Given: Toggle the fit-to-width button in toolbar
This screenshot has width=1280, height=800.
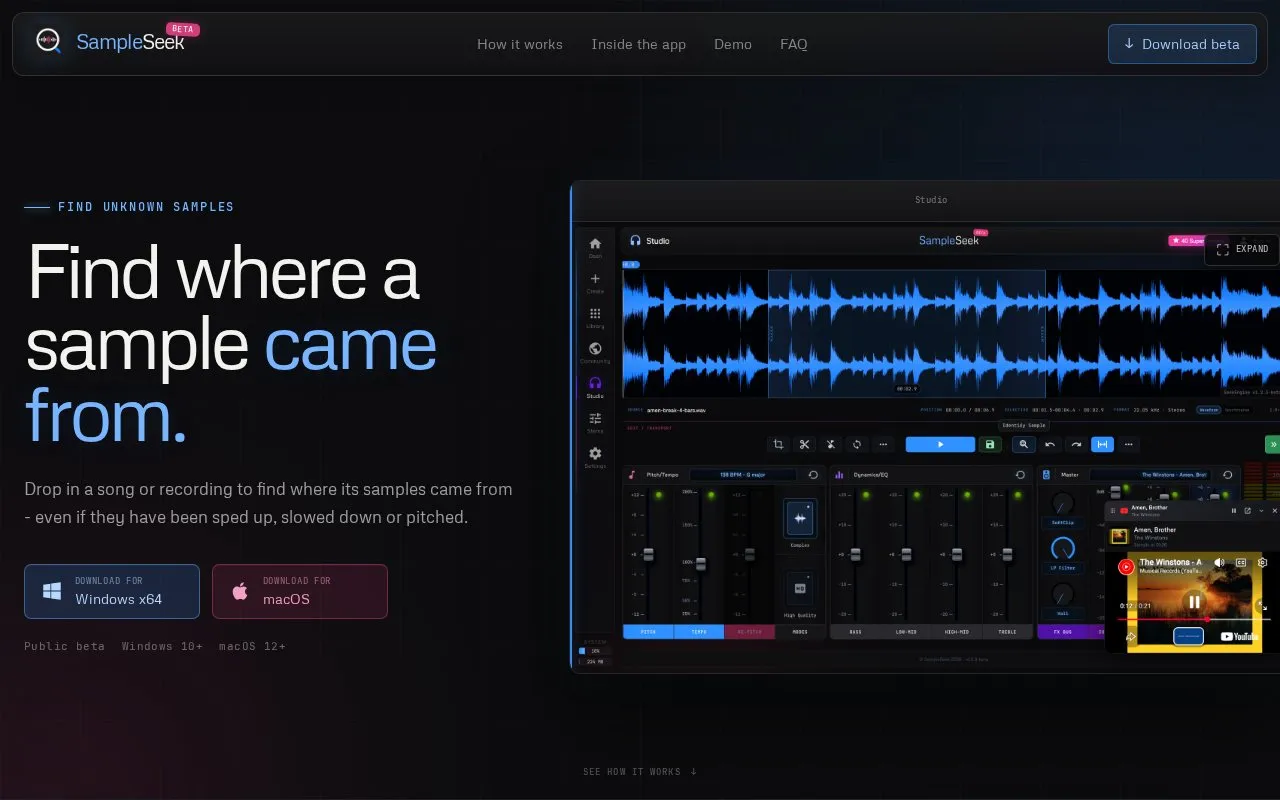Looking at the screenshot, I should (x=1102, y=444).
